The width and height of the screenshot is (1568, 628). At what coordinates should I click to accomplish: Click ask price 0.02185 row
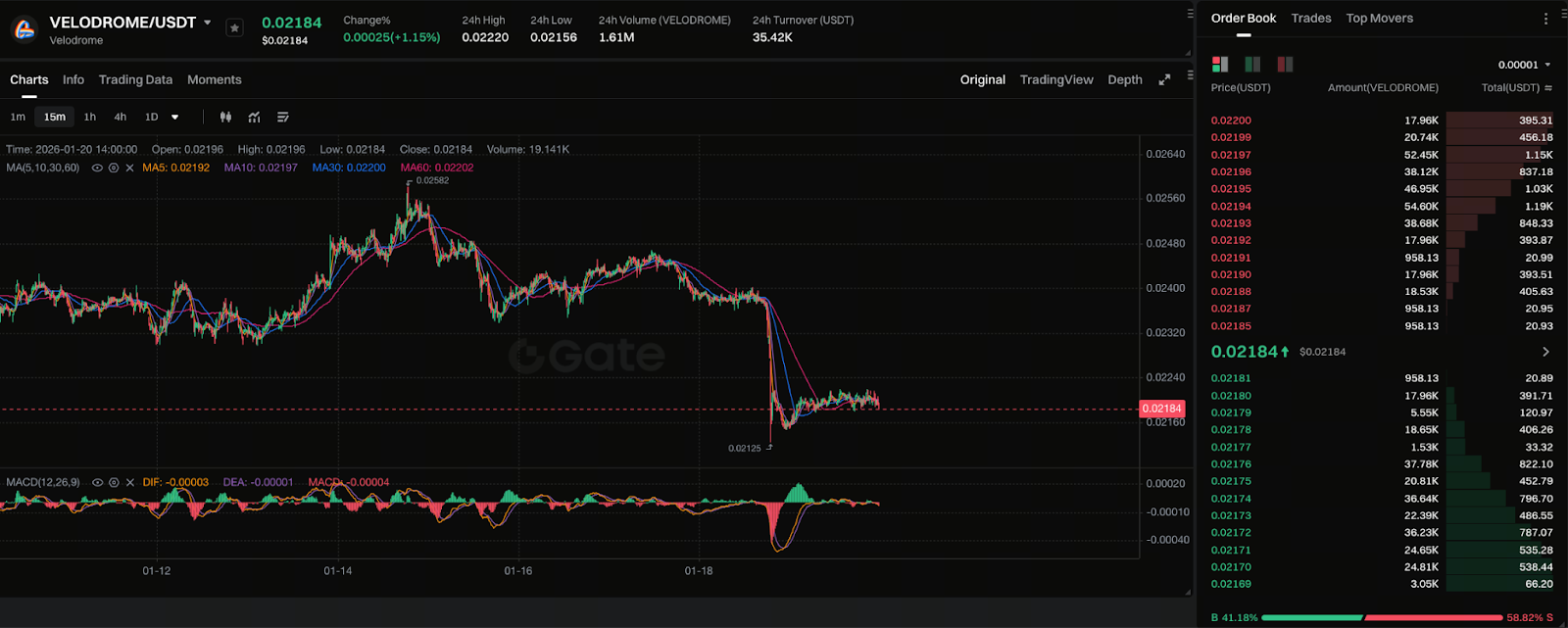(x=1382, y=326)
